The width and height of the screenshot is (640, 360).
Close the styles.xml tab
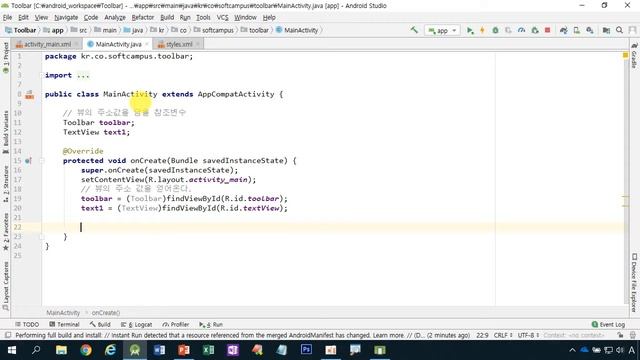[x=198, y=44]
